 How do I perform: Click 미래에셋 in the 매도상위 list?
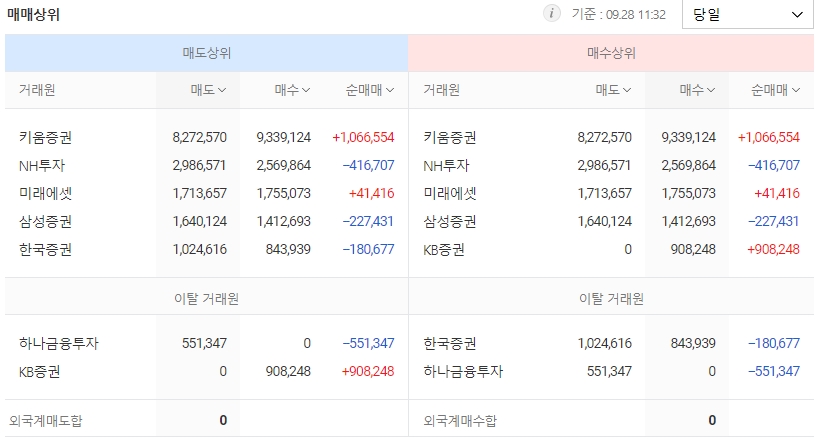(x=45, y=194)
